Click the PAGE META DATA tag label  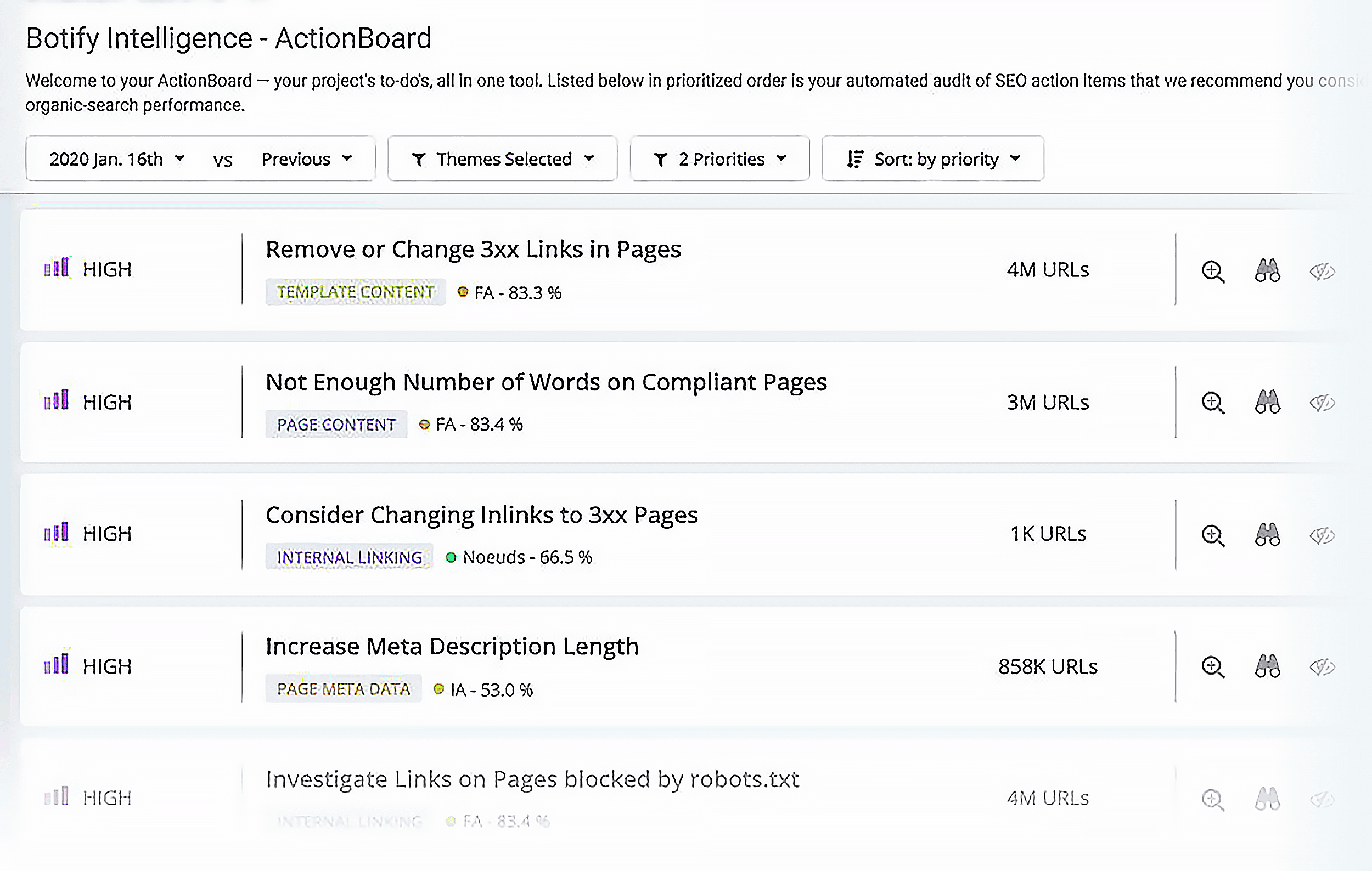(x=343, y=689)
